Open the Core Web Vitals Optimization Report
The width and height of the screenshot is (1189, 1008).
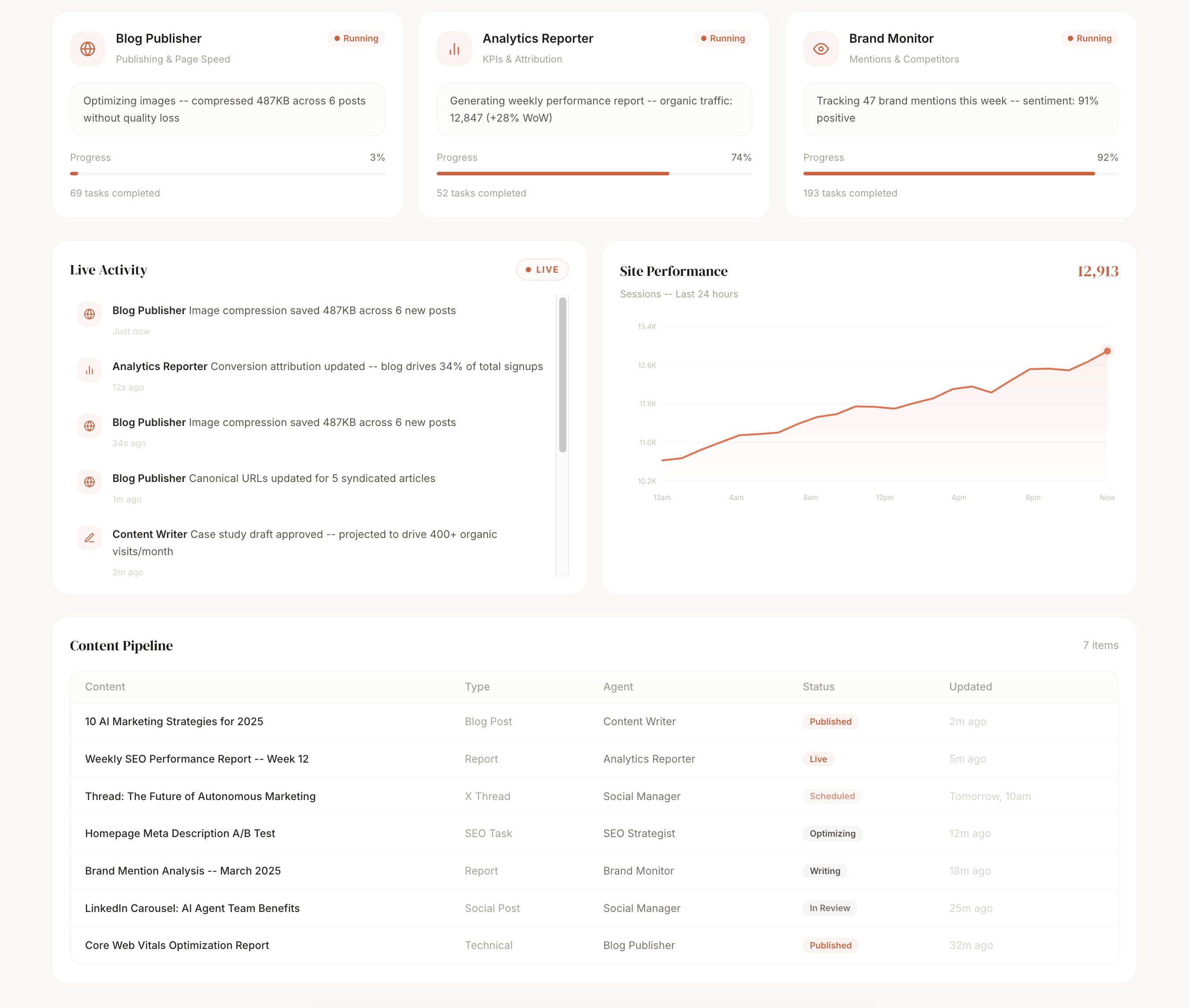(177, 946)
